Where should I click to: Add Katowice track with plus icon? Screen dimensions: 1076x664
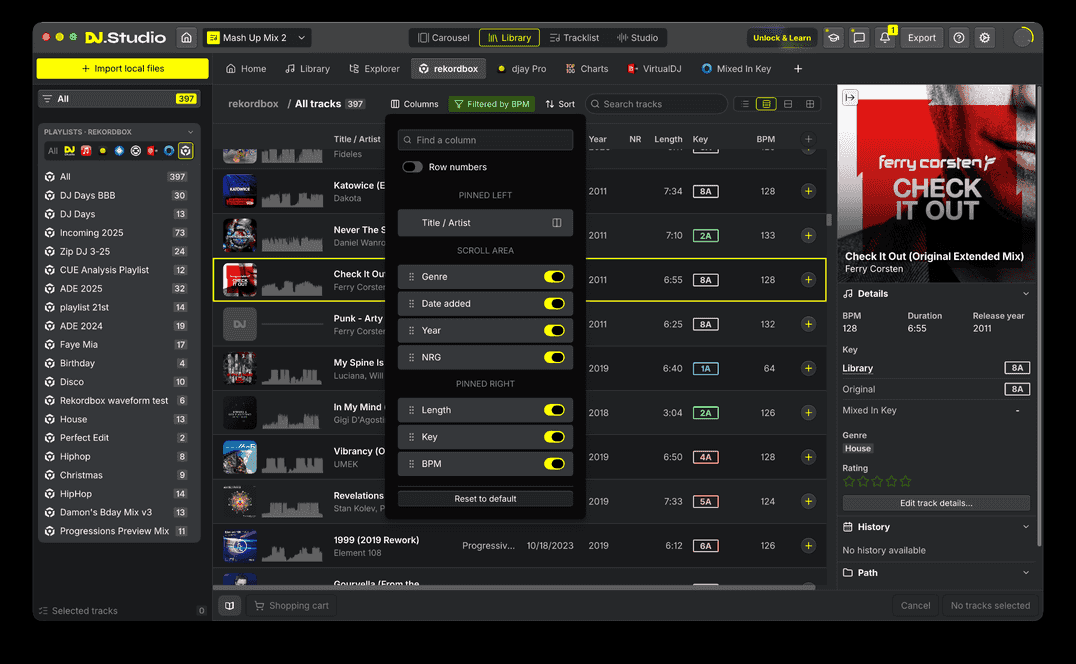coord(808,191)
